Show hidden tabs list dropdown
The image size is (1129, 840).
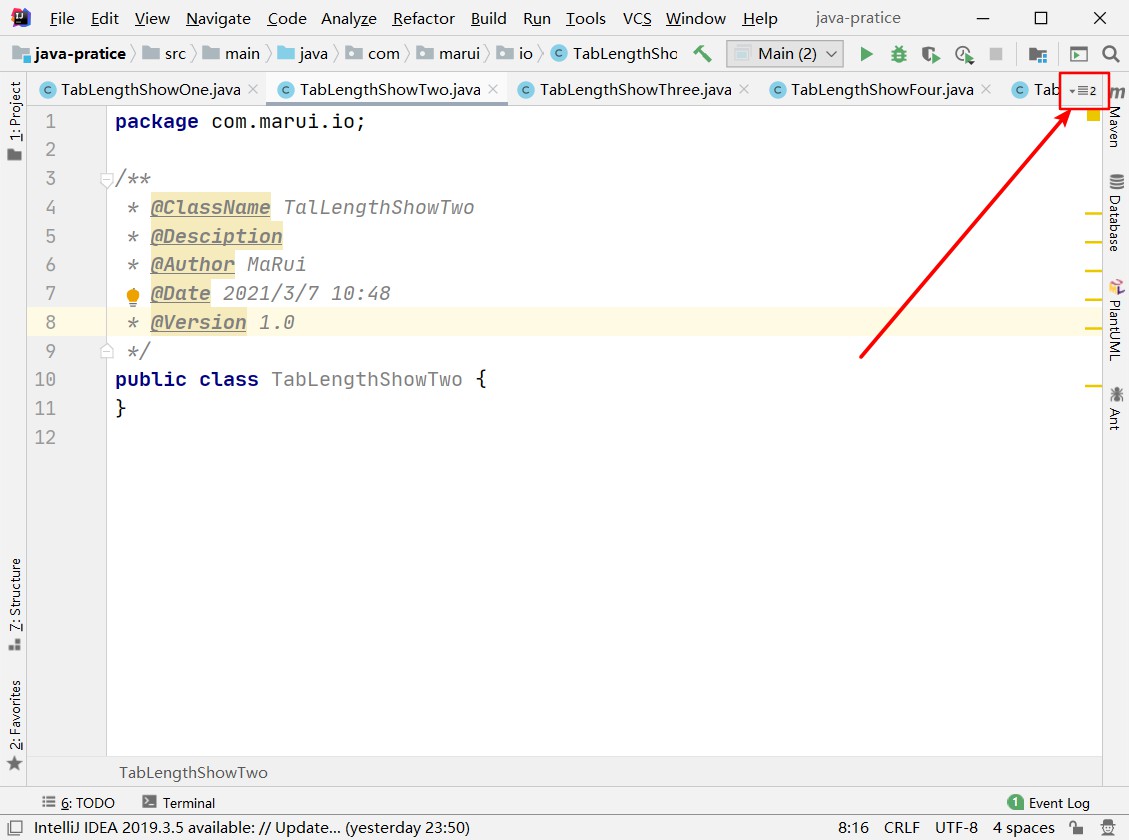pos(1083,90)
